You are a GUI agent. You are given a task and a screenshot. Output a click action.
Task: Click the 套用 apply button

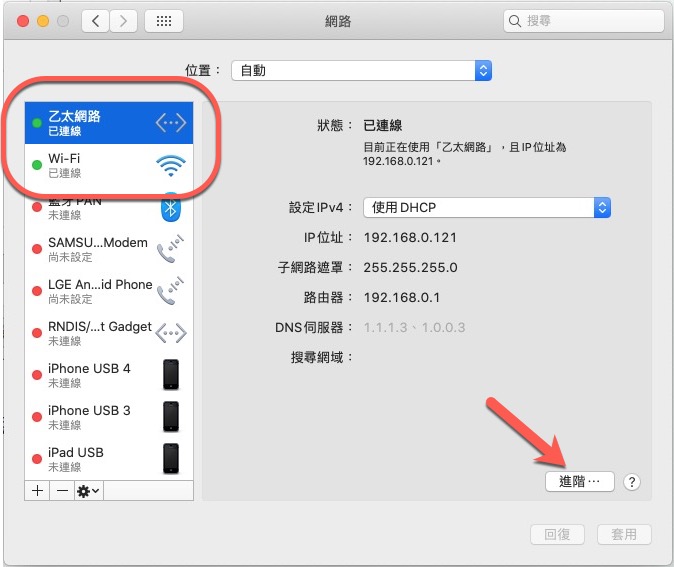point(624,534)
